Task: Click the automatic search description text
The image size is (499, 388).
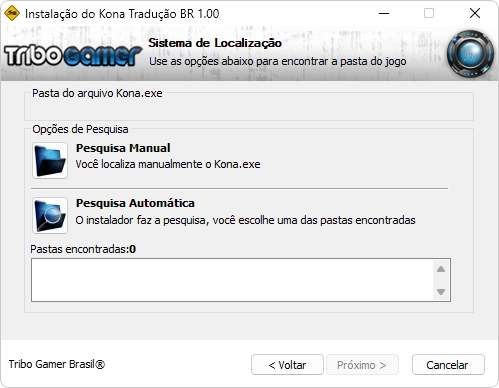Action: click(245, 220)
